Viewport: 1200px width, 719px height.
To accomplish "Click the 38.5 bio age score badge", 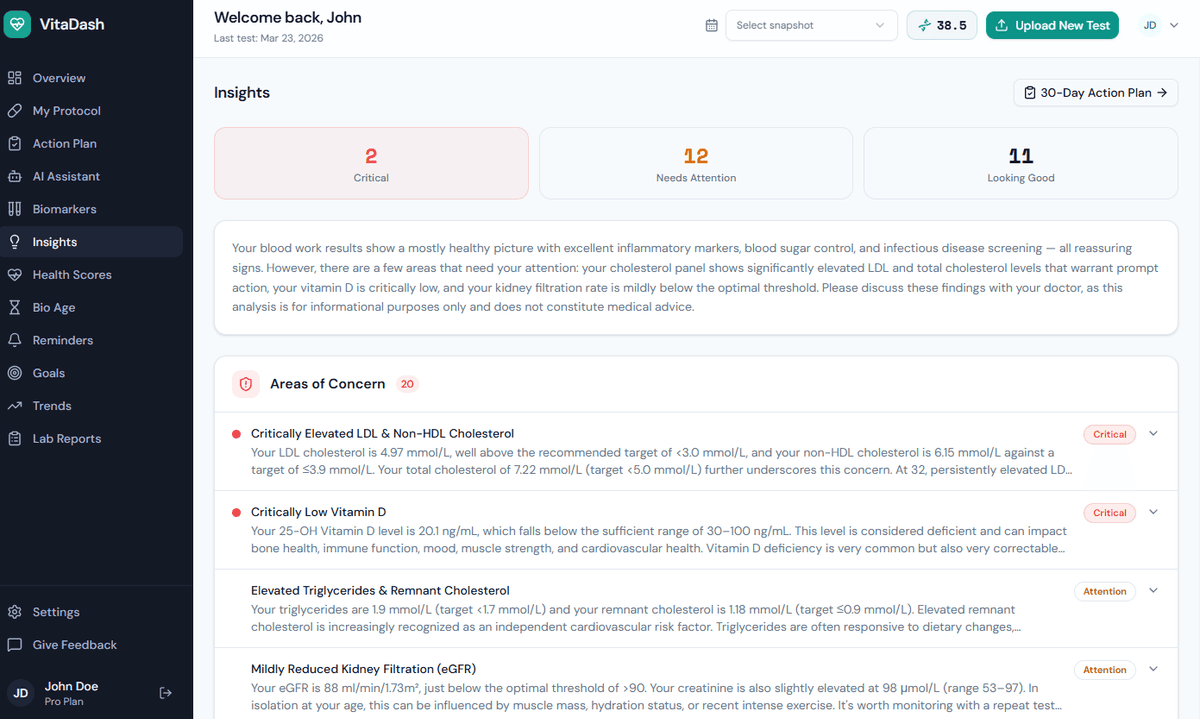I will tap(941, 25).
